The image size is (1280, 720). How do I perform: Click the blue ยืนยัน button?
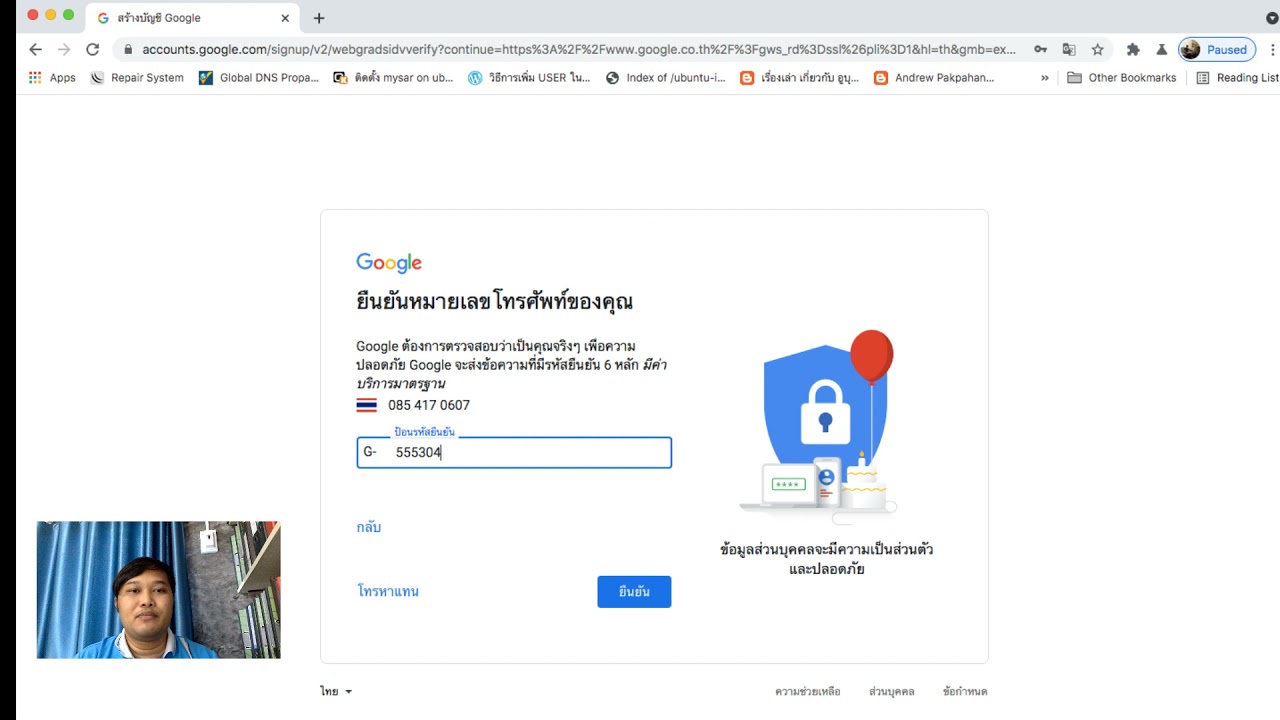634,591
